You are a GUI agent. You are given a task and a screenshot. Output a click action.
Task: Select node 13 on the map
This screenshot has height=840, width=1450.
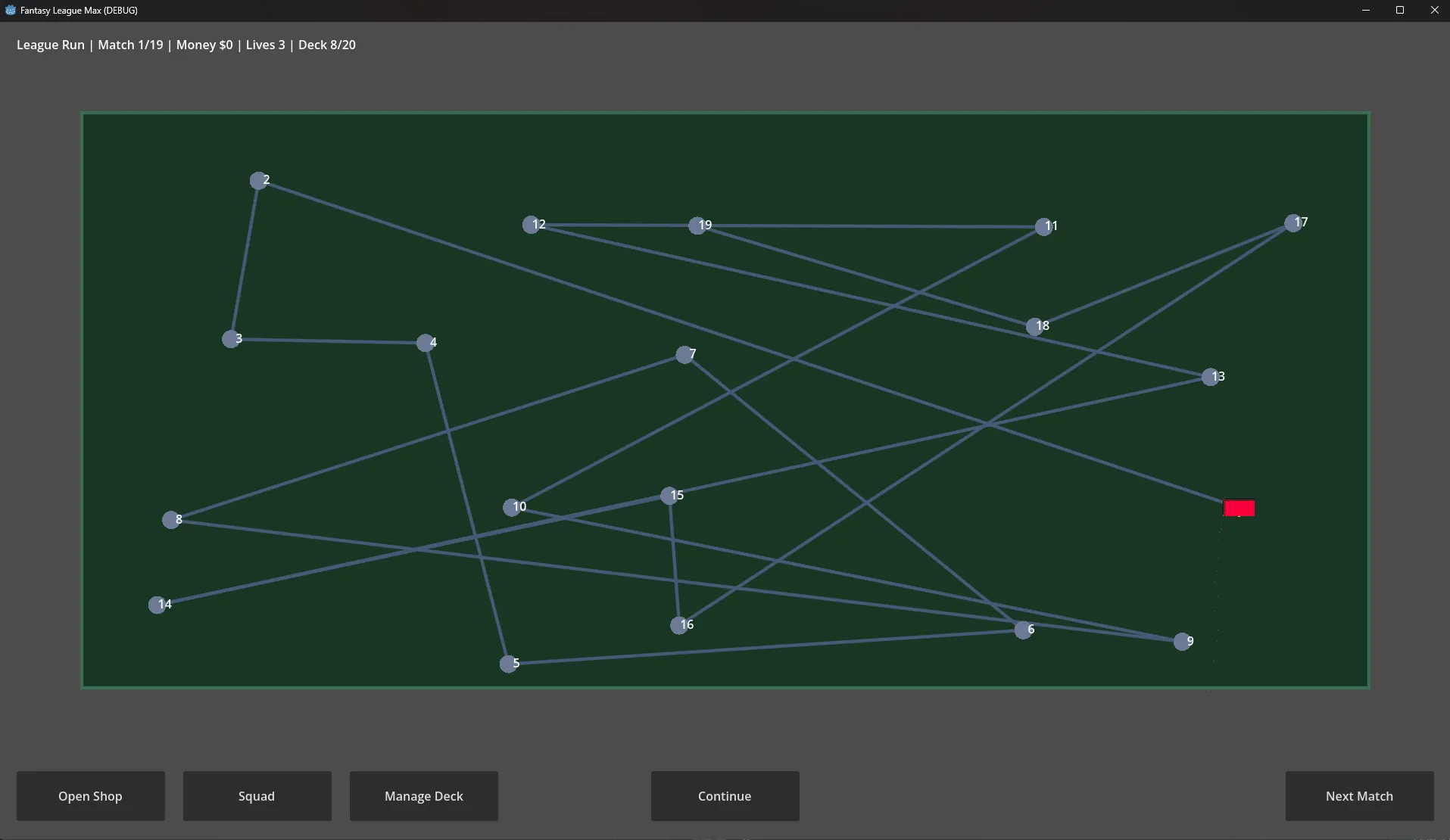[x=1211, y=377]
